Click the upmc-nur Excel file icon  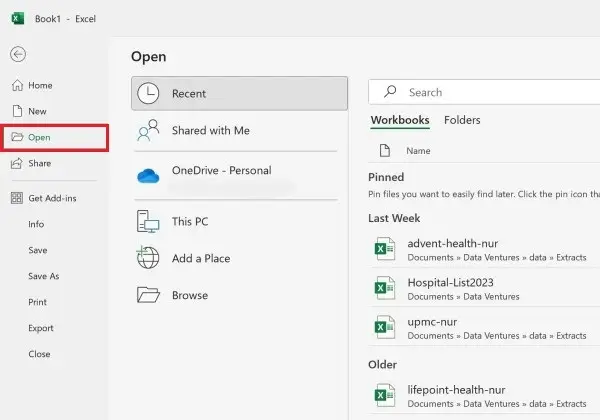point(385,327)
